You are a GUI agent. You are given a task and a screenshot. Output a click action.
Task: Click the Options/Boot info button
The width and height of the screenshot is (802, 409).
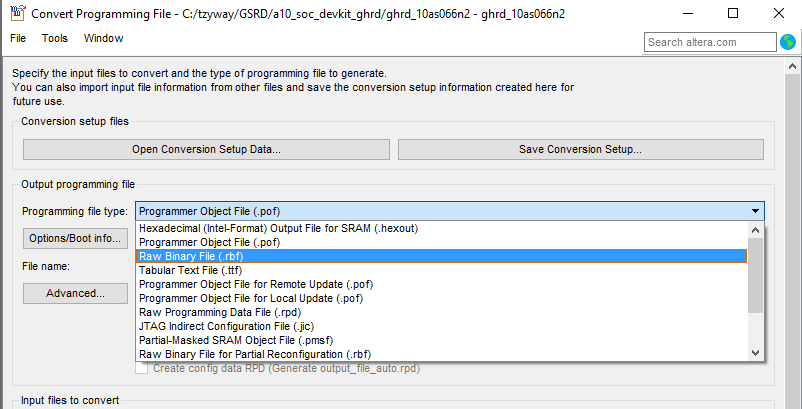(x=75, y=238)
